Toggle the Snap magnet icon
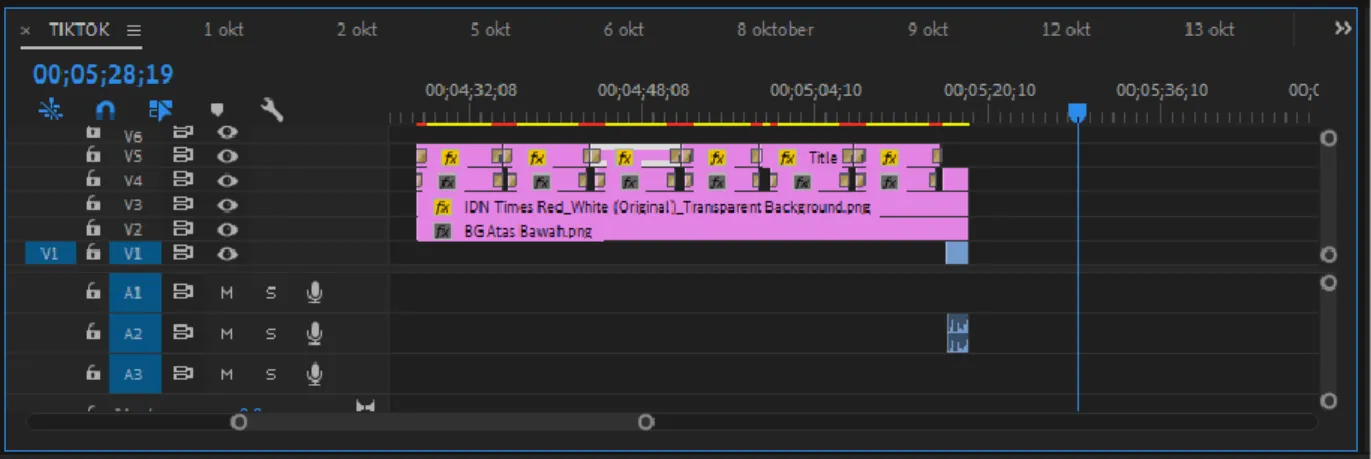Viewport: 1371px width, 459px height. [x=105, y=110]
